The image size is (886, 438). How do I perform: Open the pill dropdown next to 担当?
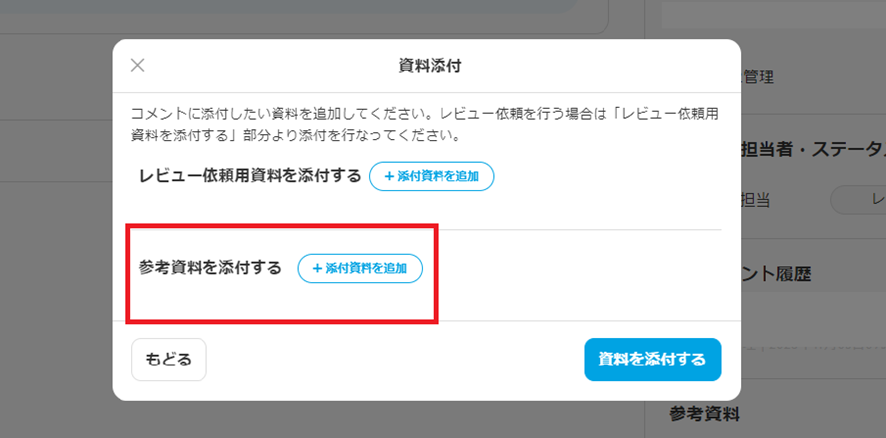pos(858,199)
